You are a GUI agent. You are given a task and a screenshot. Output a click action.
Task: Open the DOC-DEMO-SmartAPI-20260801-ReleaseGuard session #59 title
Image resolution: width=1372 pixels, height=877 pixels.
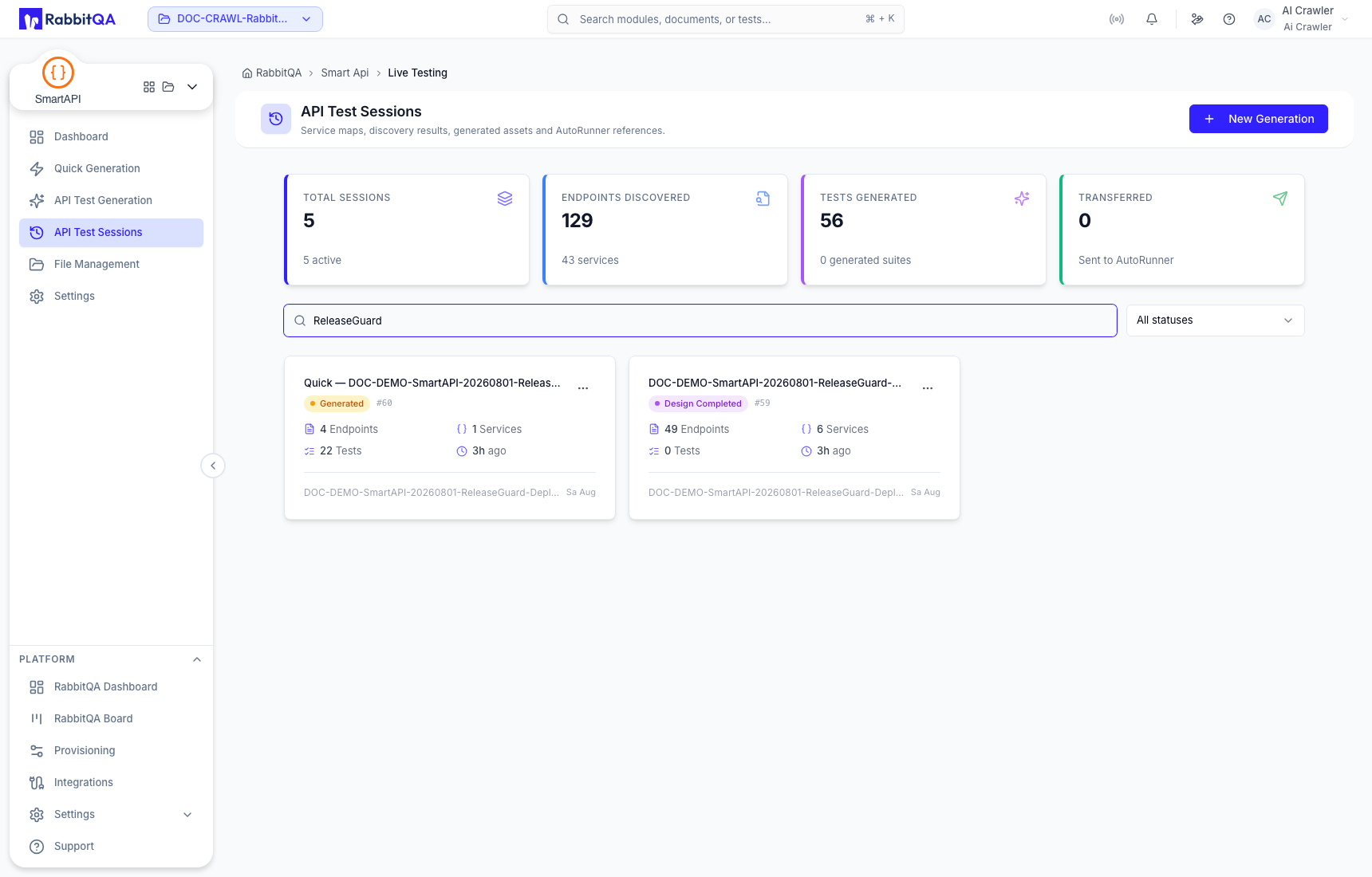[x=775, y=383]
